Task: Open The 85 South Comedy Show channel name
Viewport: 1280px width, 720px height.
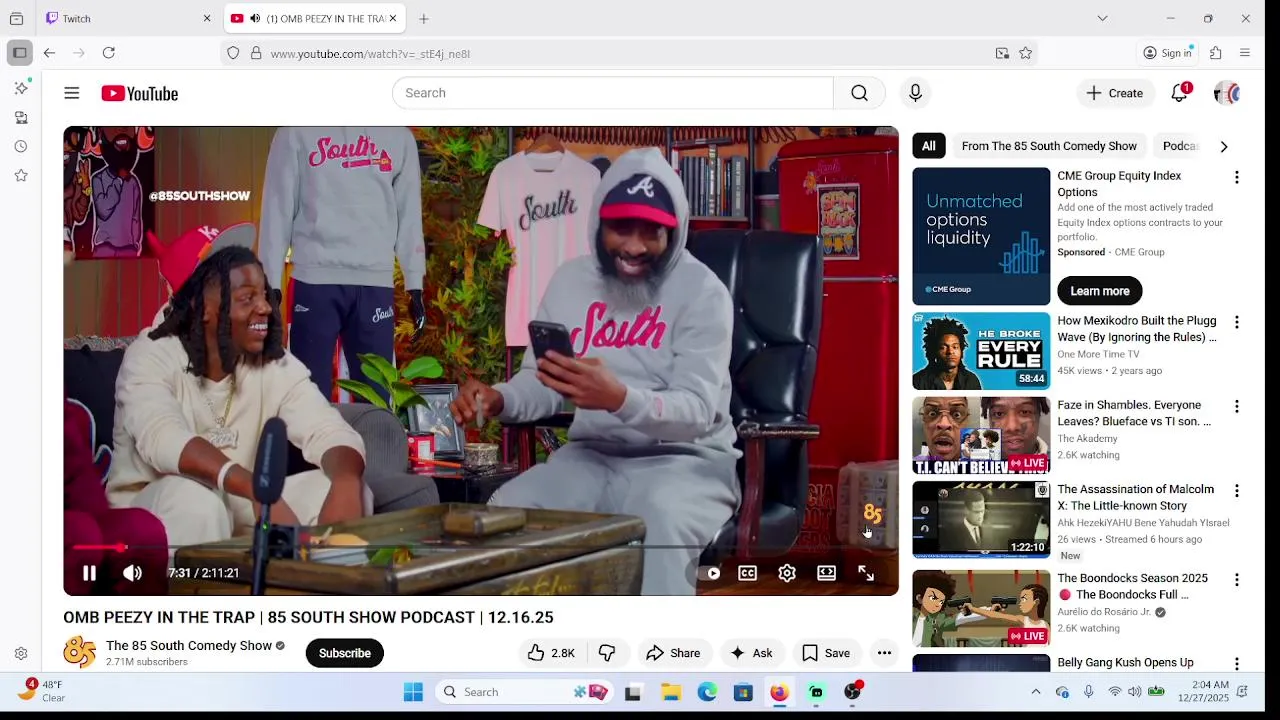Action: coord(189,646)
